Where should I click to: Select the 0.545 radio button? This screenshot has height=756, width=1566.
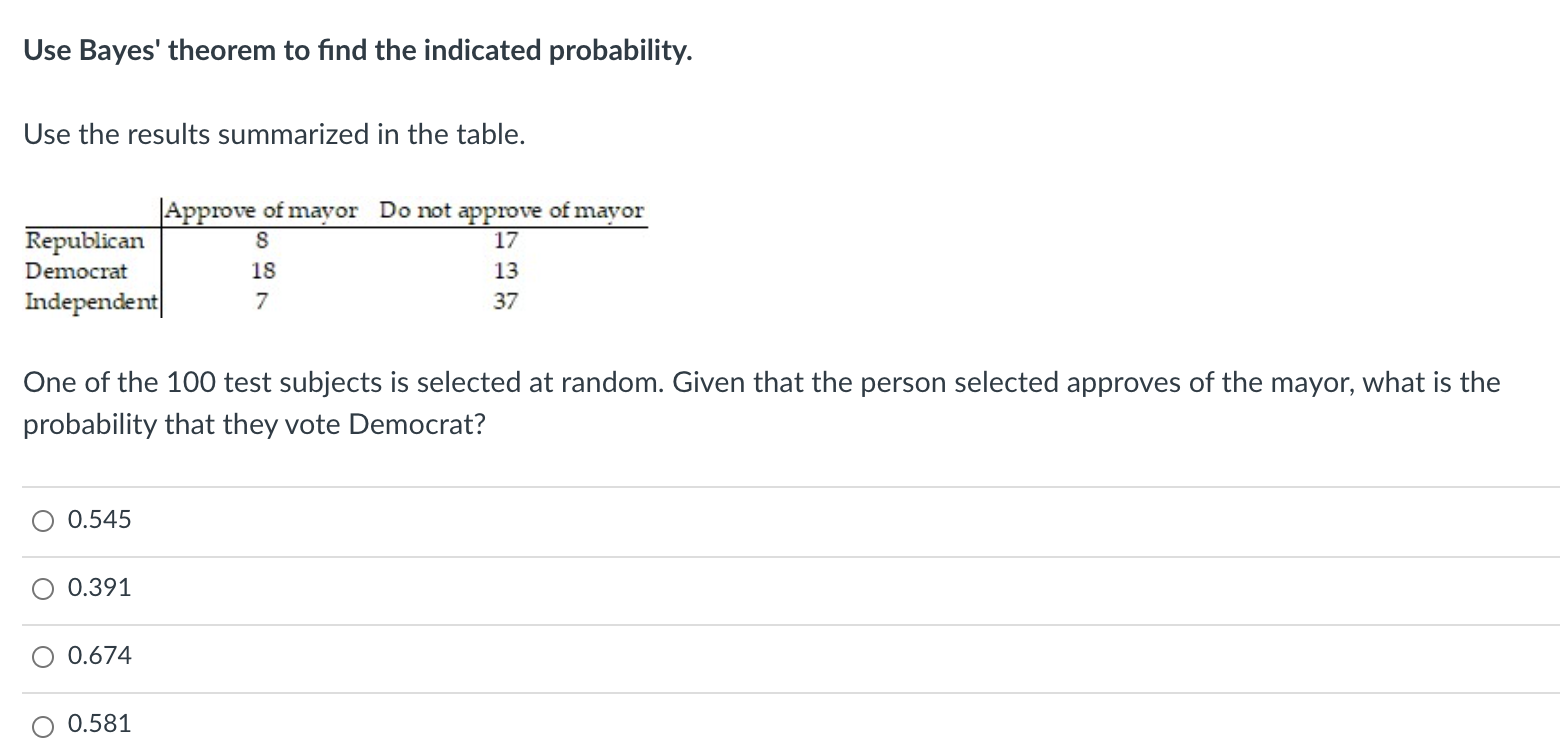pyautogui.click(x=42, y=520)
